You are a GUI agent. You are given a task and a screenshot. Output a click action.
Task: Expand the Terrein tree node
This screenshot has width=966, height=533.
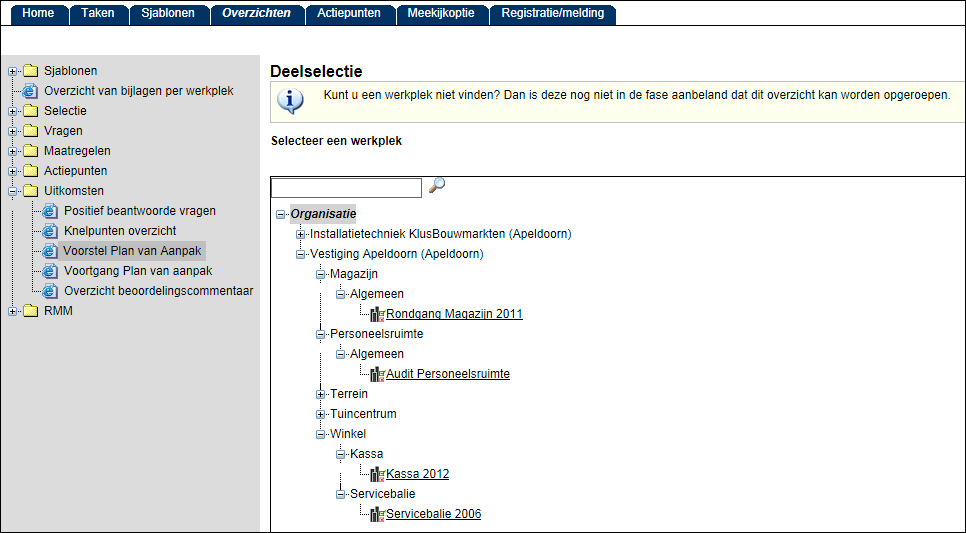click(321, 394)
